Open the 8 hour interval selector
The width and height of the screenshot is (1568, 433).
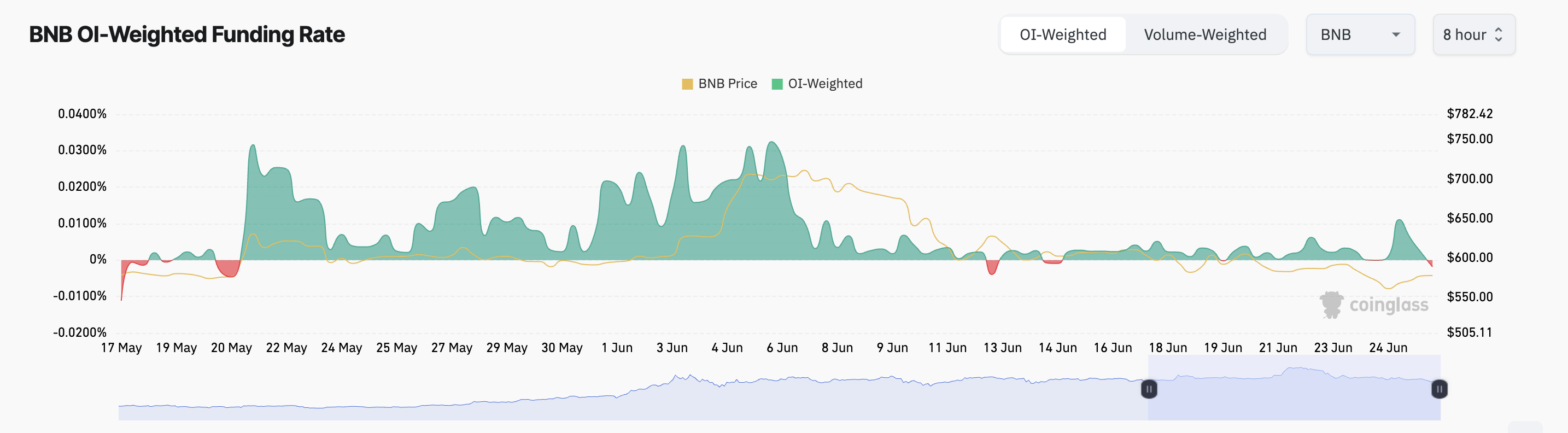pos(1473,34)
